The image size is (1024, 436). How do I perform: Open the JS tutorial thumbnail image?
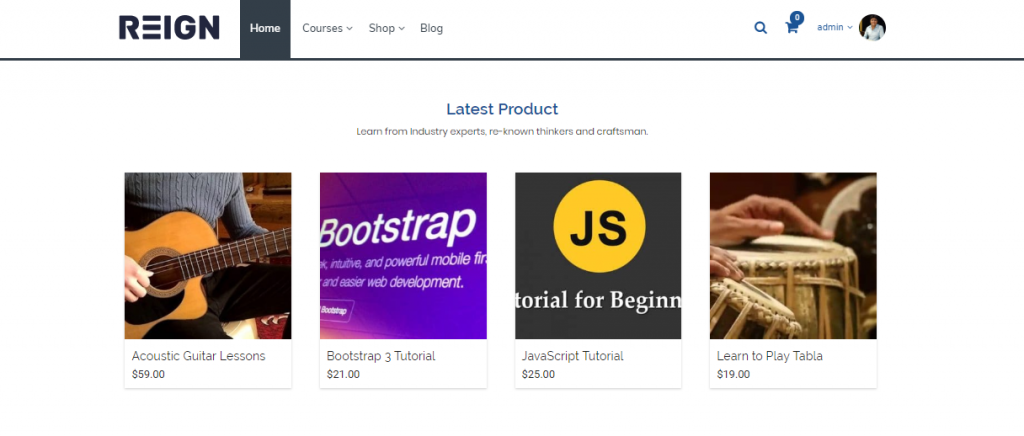click(598, 256)
